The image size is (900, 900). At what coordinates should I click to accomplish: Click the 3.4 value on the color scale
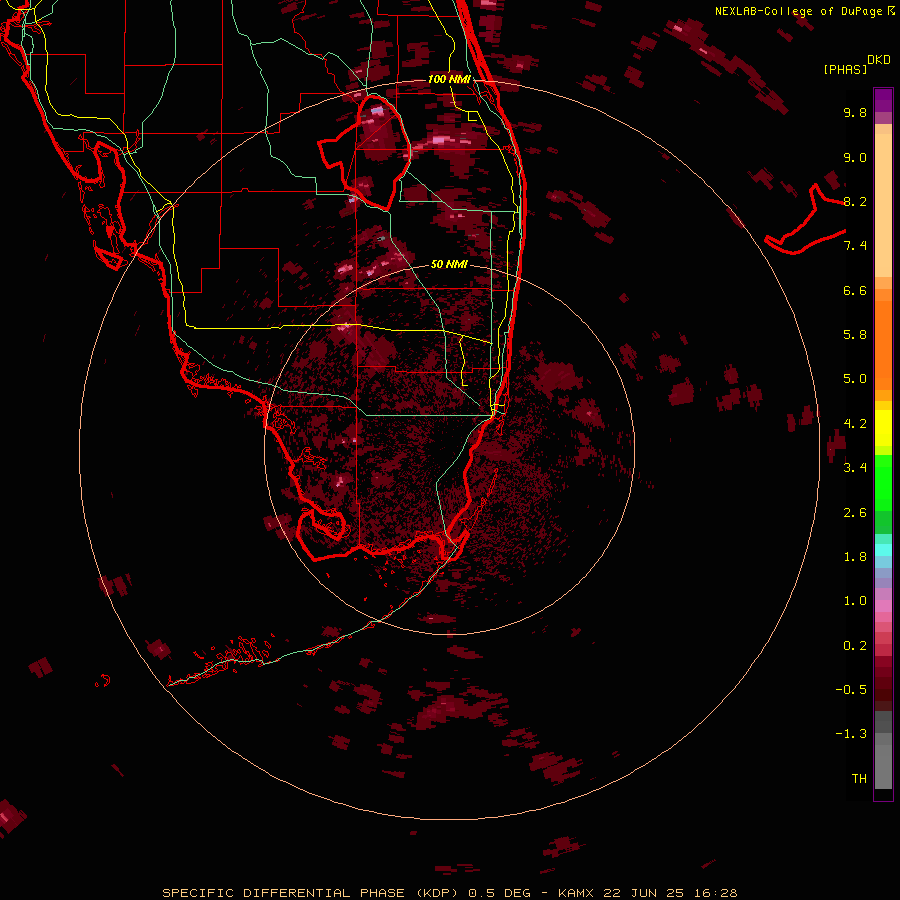855,468
